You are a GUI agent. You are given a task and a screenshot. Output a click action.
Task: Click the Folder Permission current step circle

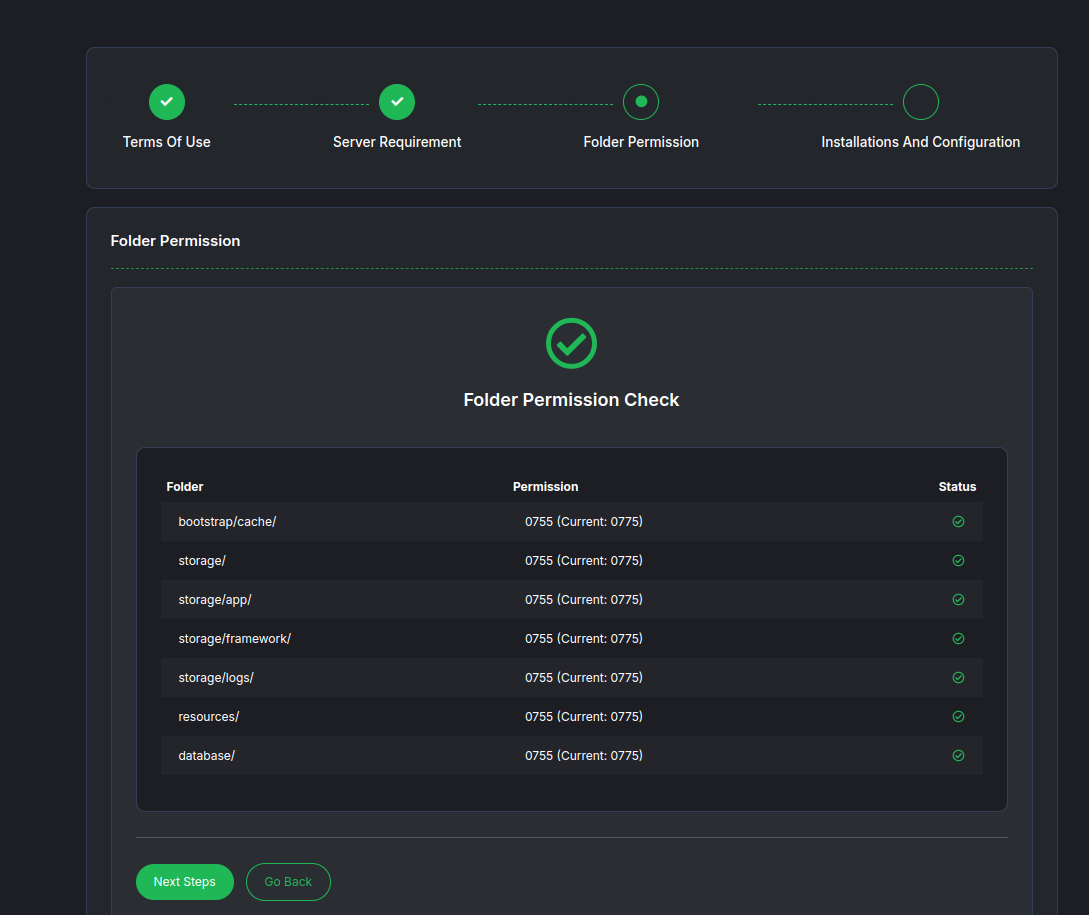coord(641,102)
